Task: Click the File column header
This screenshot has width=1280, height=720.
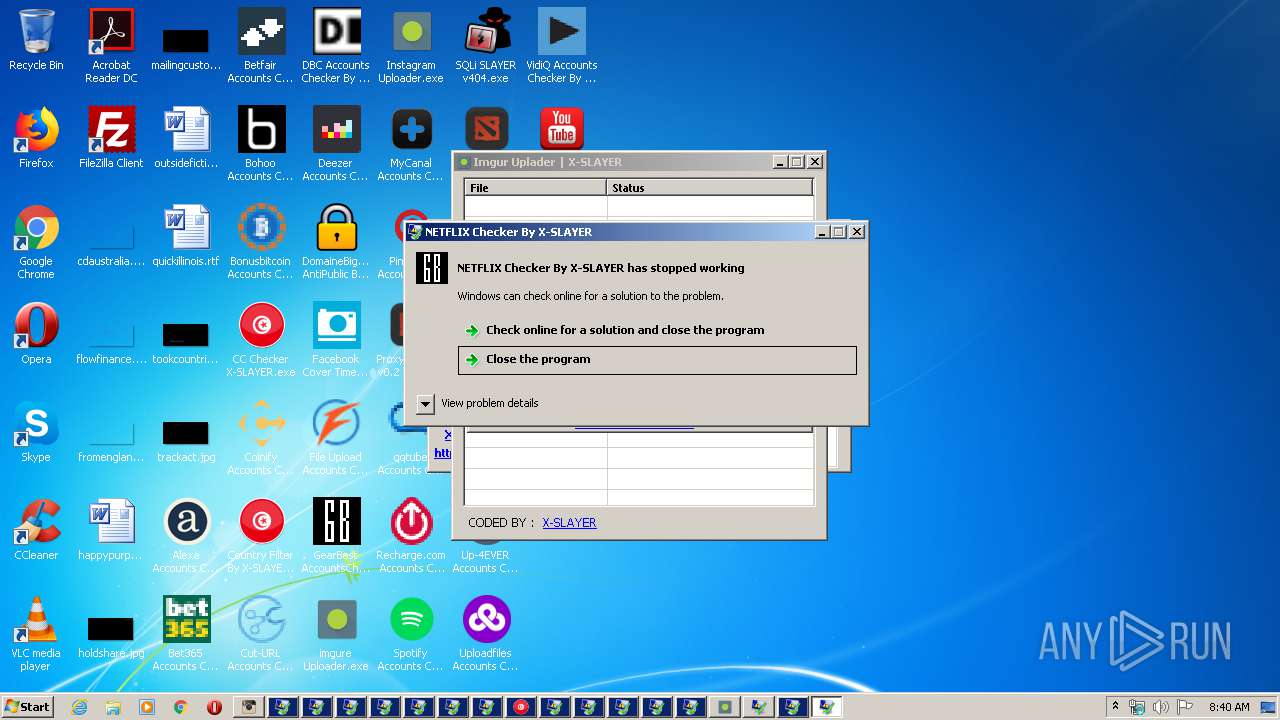Action: click(535, 187)
